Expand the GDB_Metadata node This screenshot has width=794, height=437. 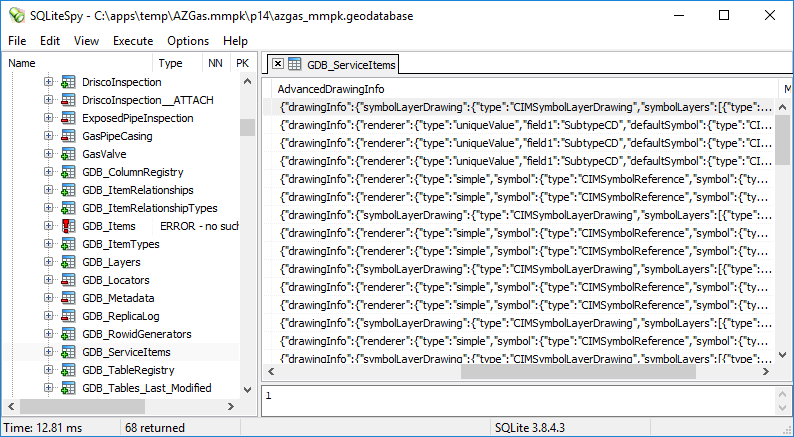[48, 297]
